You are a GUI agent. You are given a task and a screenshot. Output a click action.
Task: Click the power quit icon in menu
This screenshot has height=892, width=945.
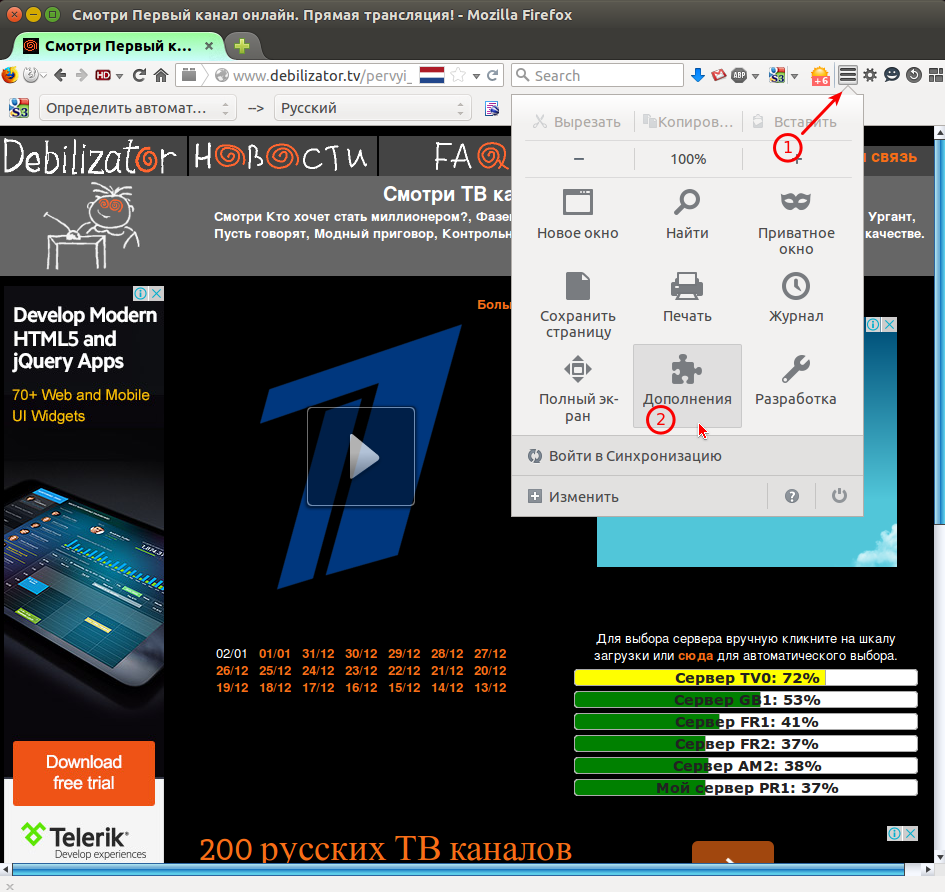click(840, 496)
